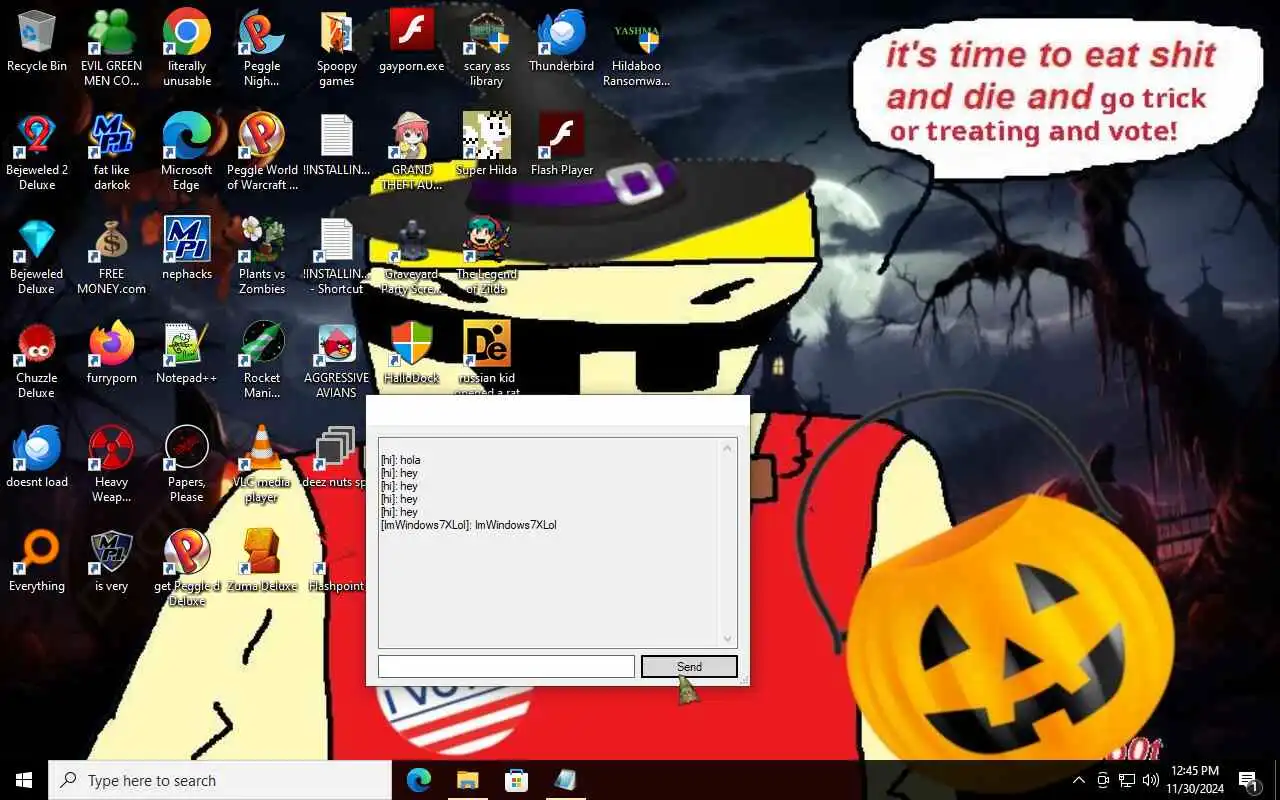This screenshot has height=800, width=1280.
Task: Open the Everything search shortcut
Action: pos(37,561)
